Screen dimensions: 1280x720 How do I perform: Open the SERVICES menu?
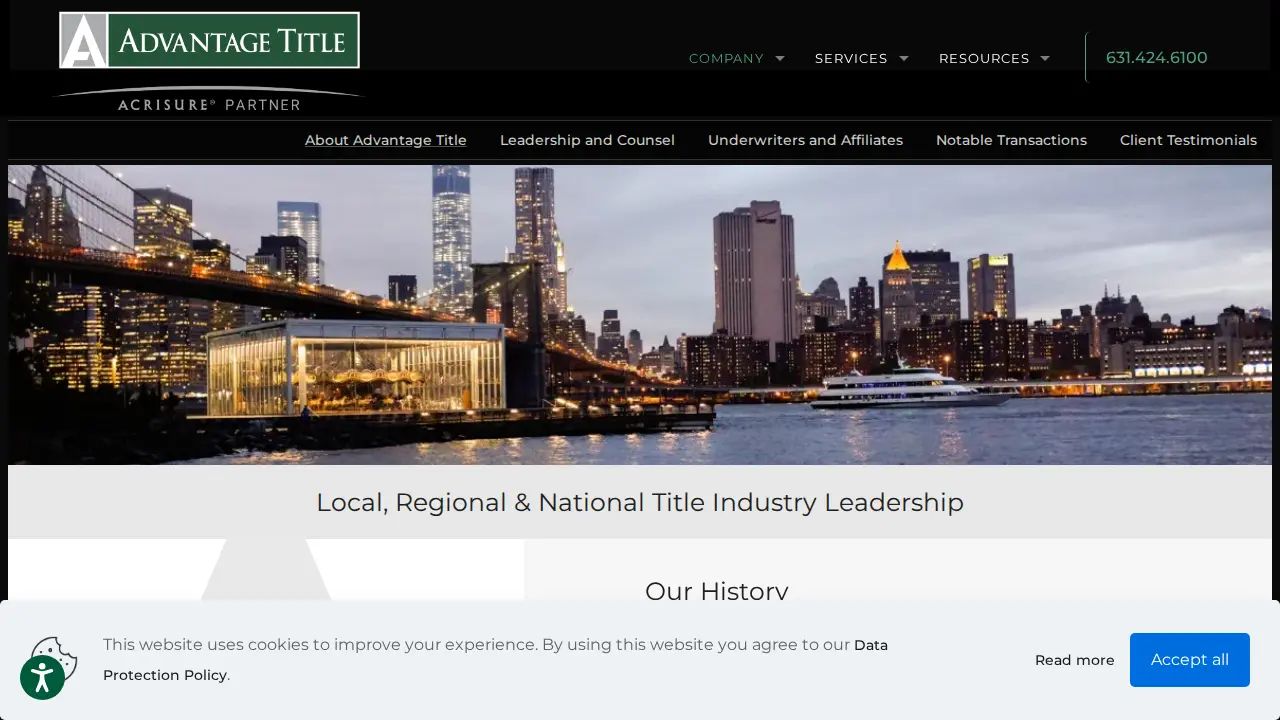coord(851,58)
